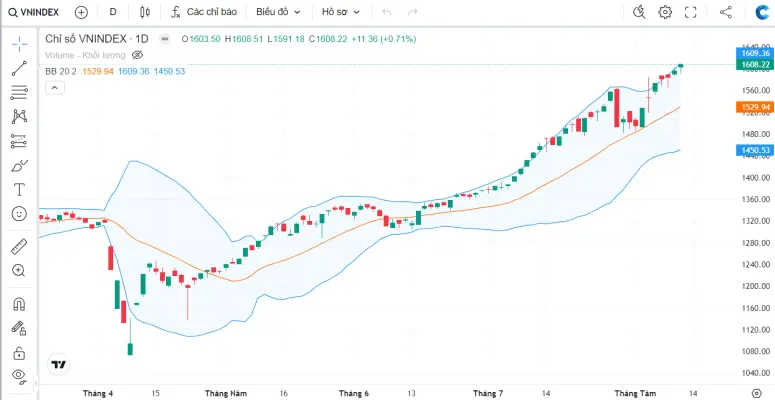The image size is (775, 400).
Task: Select the text annotation tool
Action: [x=19, y=189]
